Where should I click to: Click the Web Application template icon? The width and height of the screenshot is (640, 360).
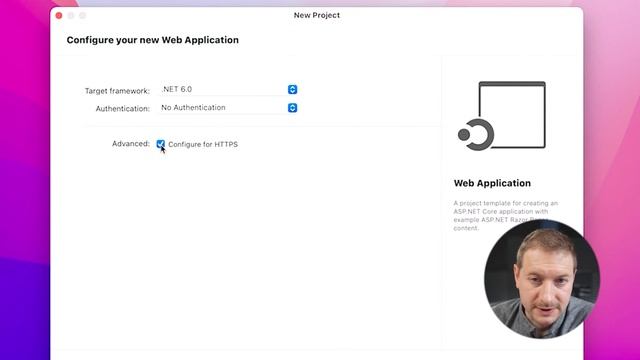click(502, 116)
